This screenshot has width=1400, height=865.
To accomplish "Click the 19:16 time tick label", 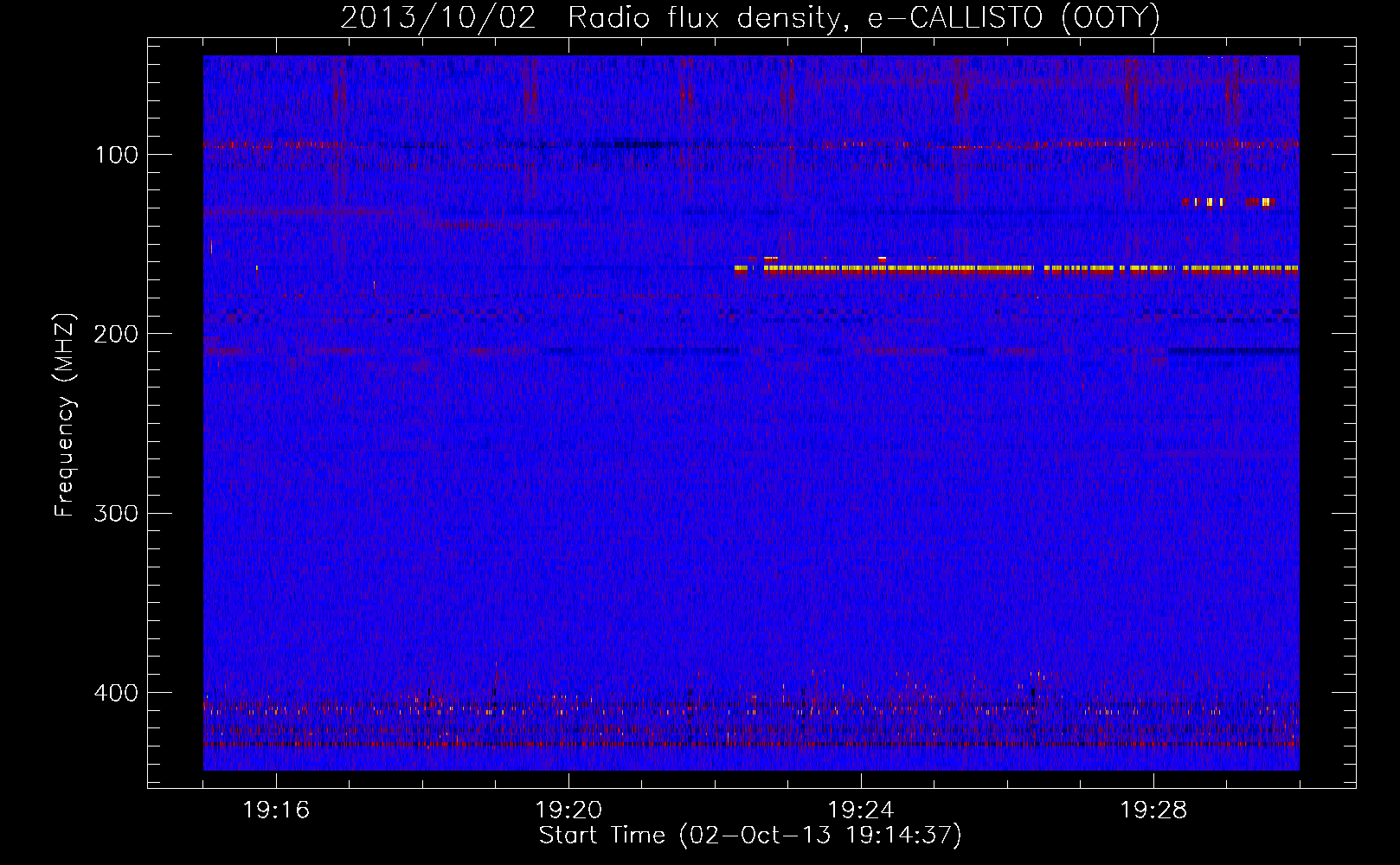I will 276,811.
